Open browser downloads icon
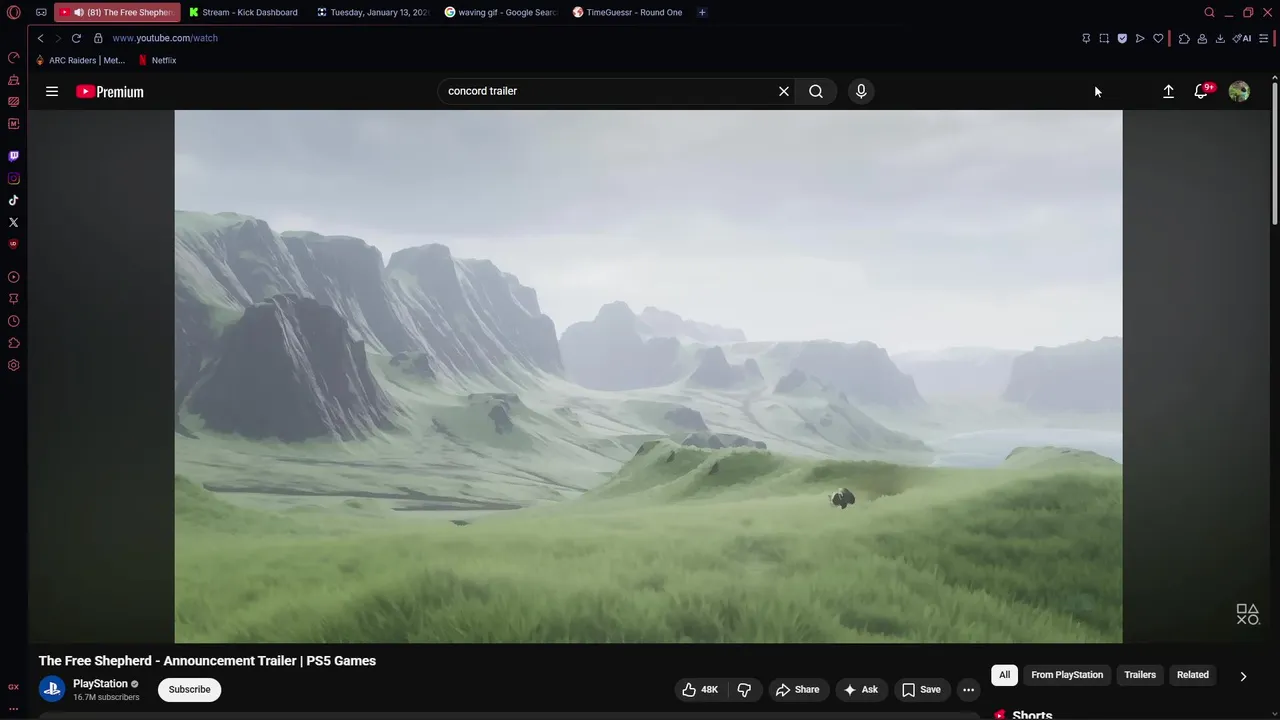 coord(1220,38)
